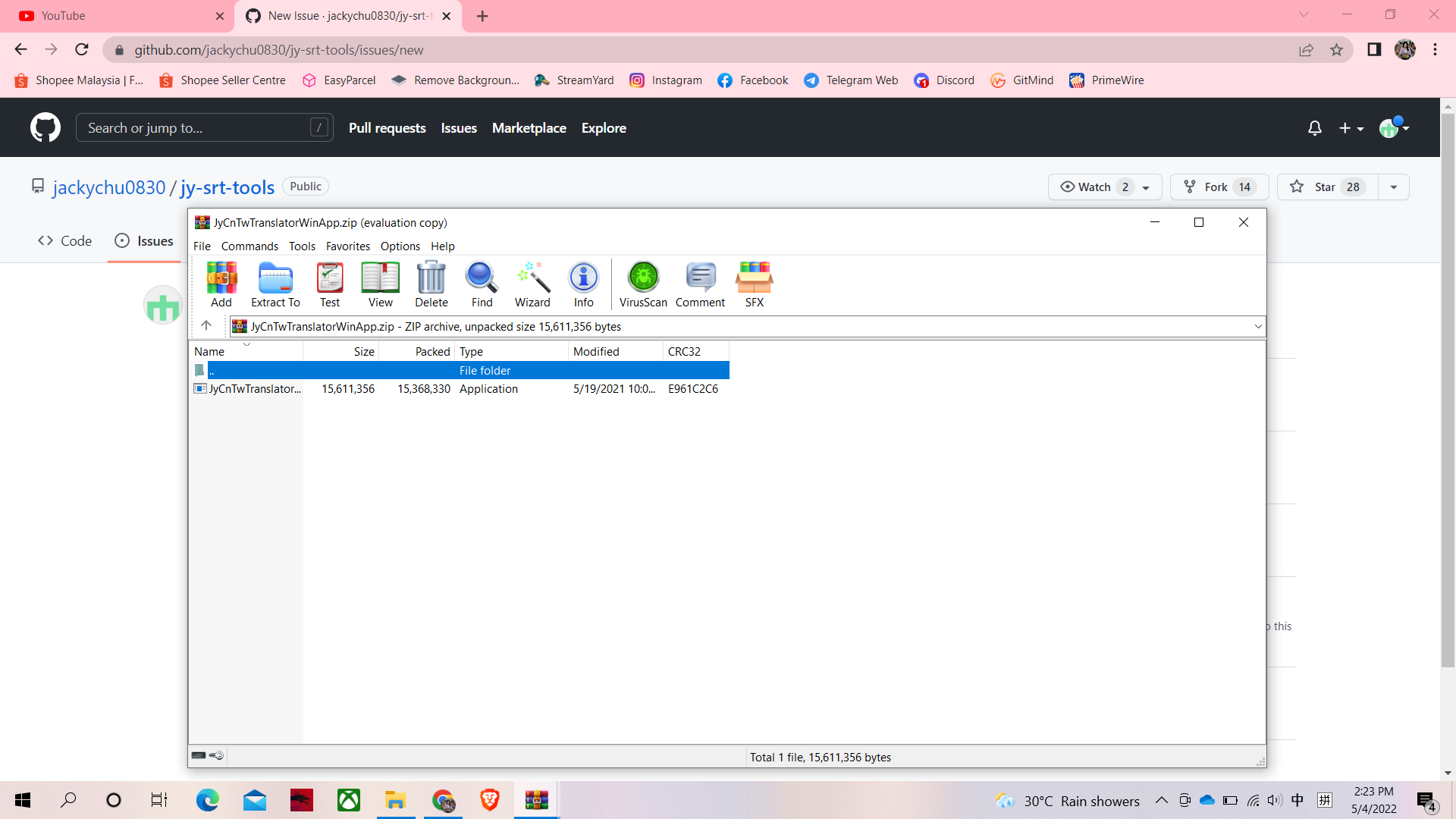The image size is (1456, 819).
Task: Open the Find magnifier tool
Action: 482,284
